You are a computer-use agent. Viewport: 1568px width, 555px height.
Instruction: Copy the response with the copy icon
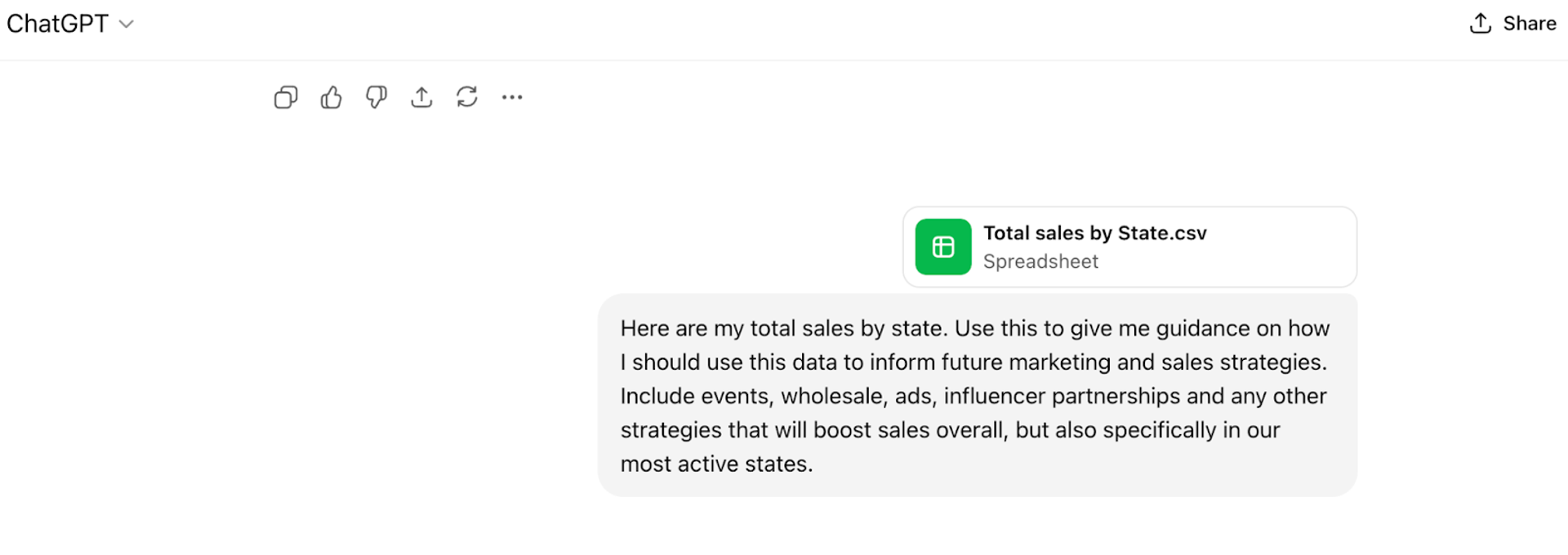[x=286, y=98]
